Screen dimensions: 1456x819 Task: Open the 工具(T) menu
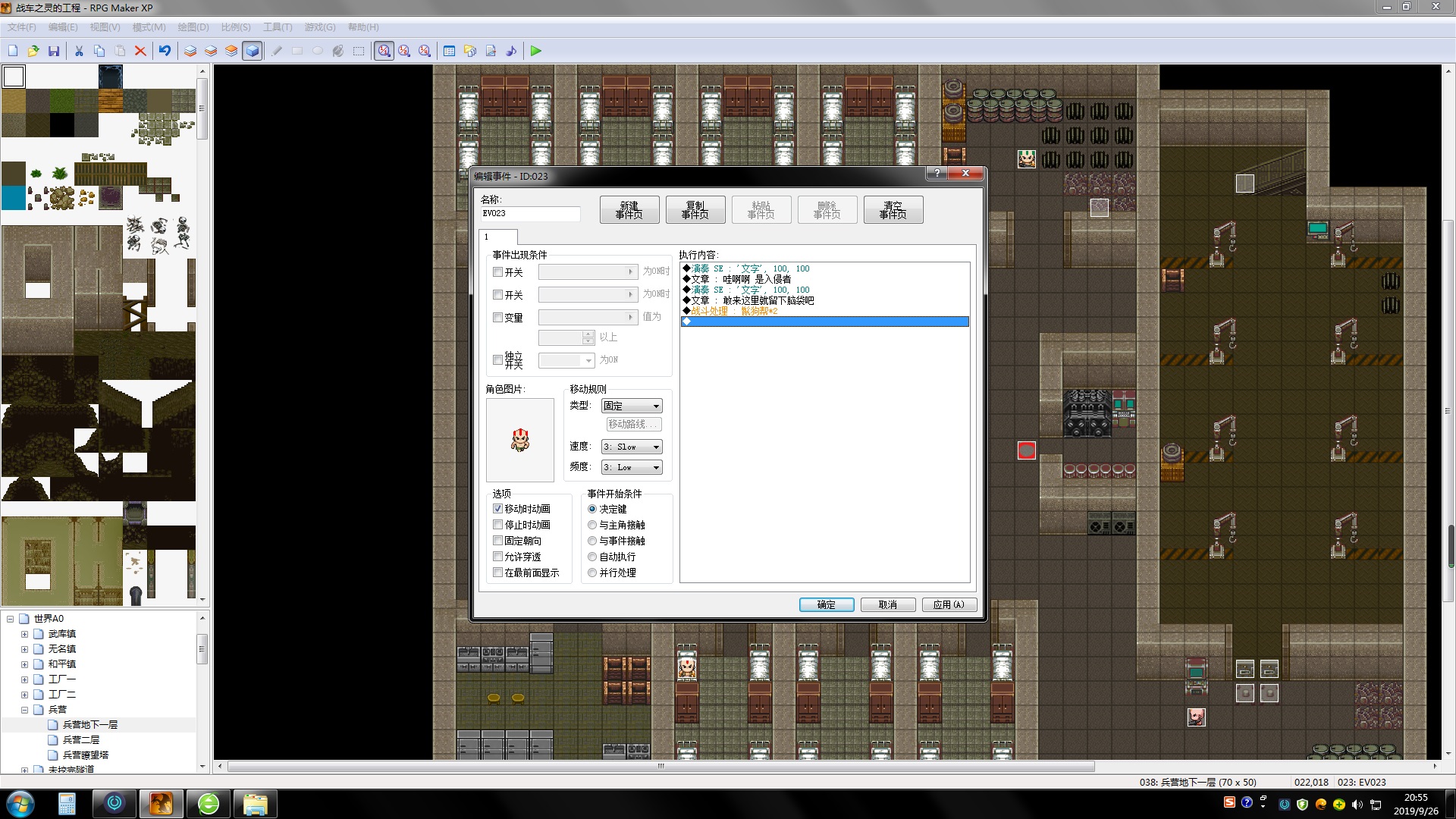point(278,27)
